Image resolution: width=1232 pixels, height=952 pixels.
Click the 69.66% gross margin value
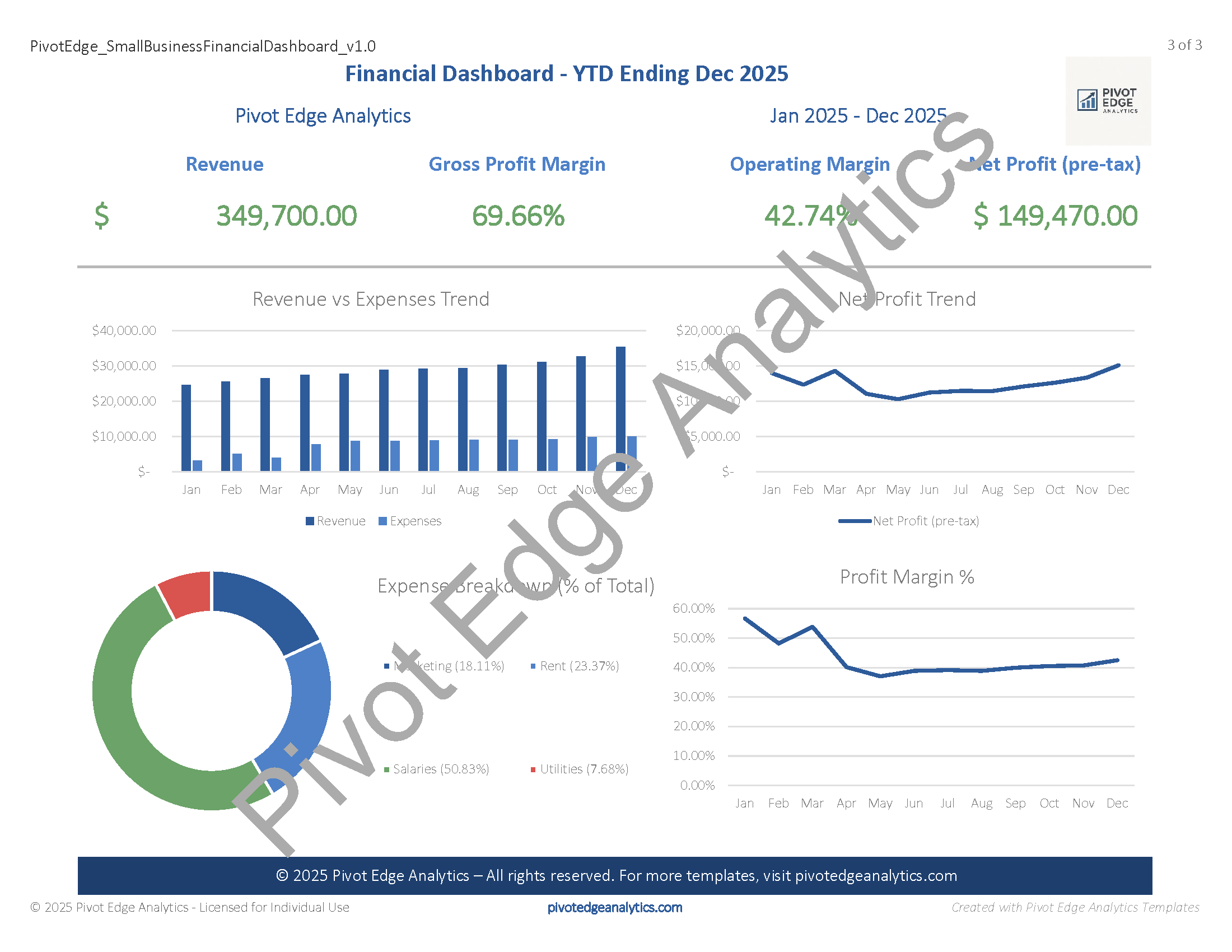pyautogui.click(x=518, y=216)
